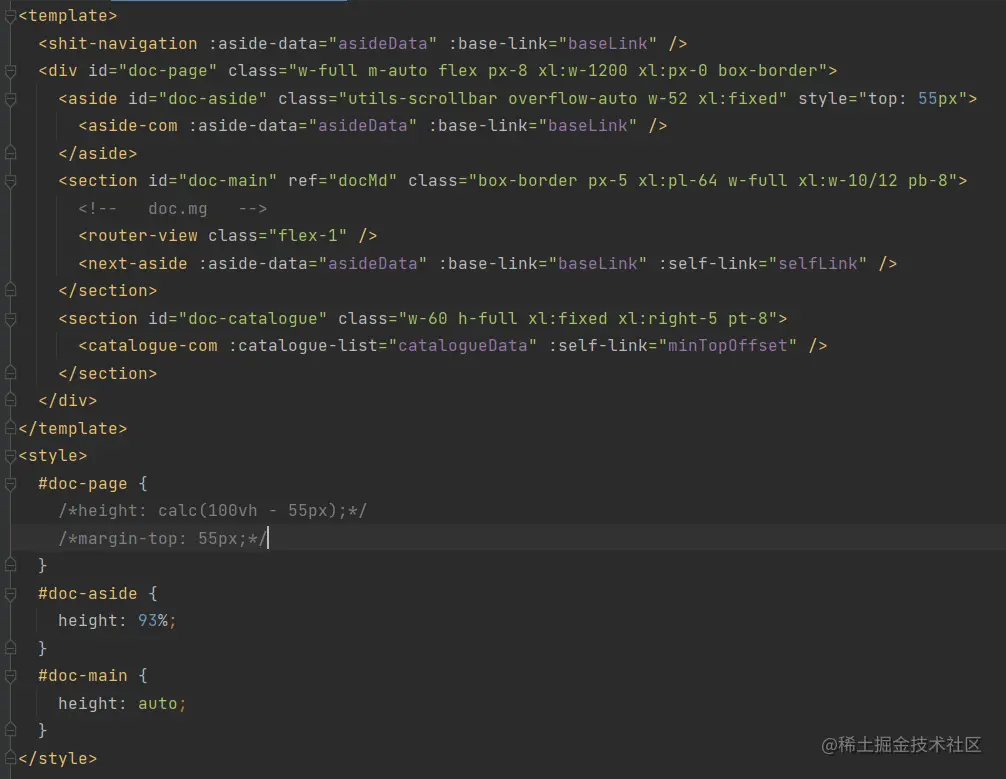Image resolution: width=1006 pixels, height=779 pixels.
Task: Click the #doc-aside selector
Action: [88, 594]
